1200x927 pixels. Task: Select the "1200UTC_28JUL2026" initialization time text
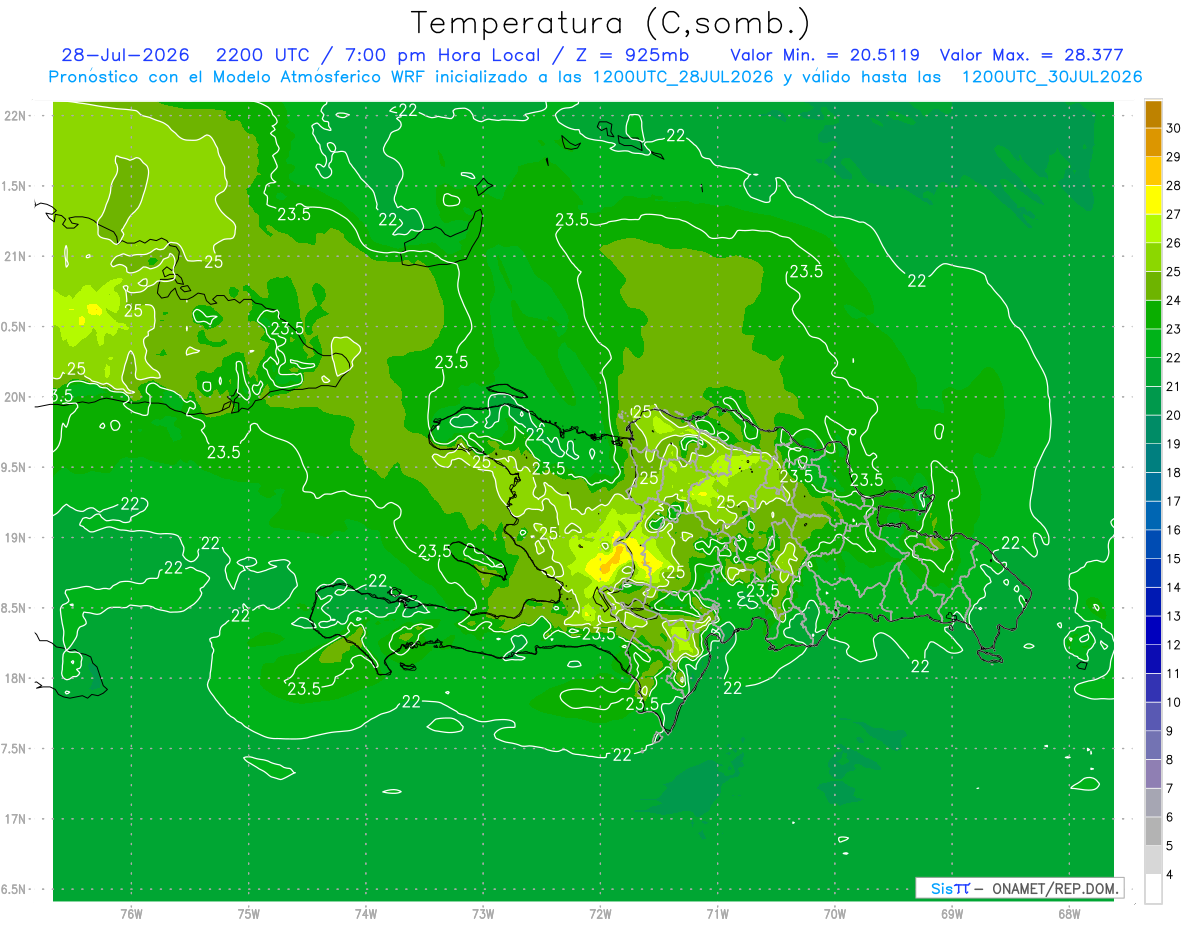point(683,77)
